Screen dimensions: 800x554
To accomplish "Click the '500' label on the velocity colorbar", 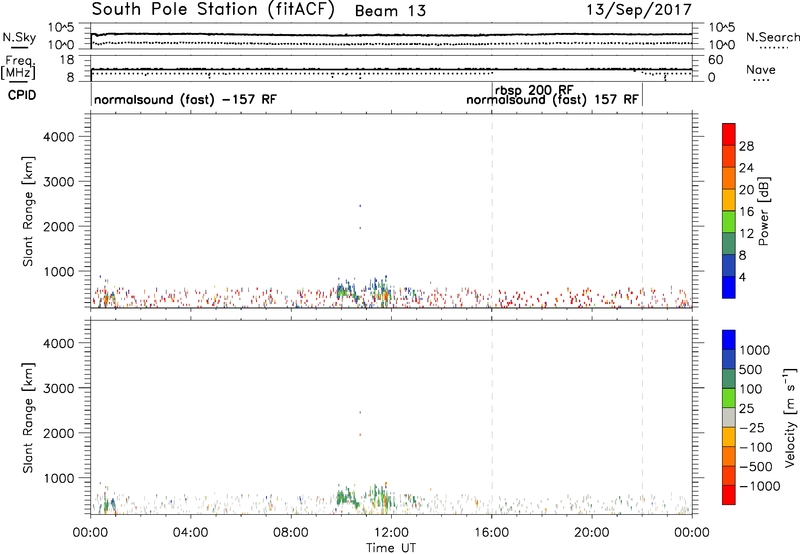I will pyautogui.click(x=751, y=369).
